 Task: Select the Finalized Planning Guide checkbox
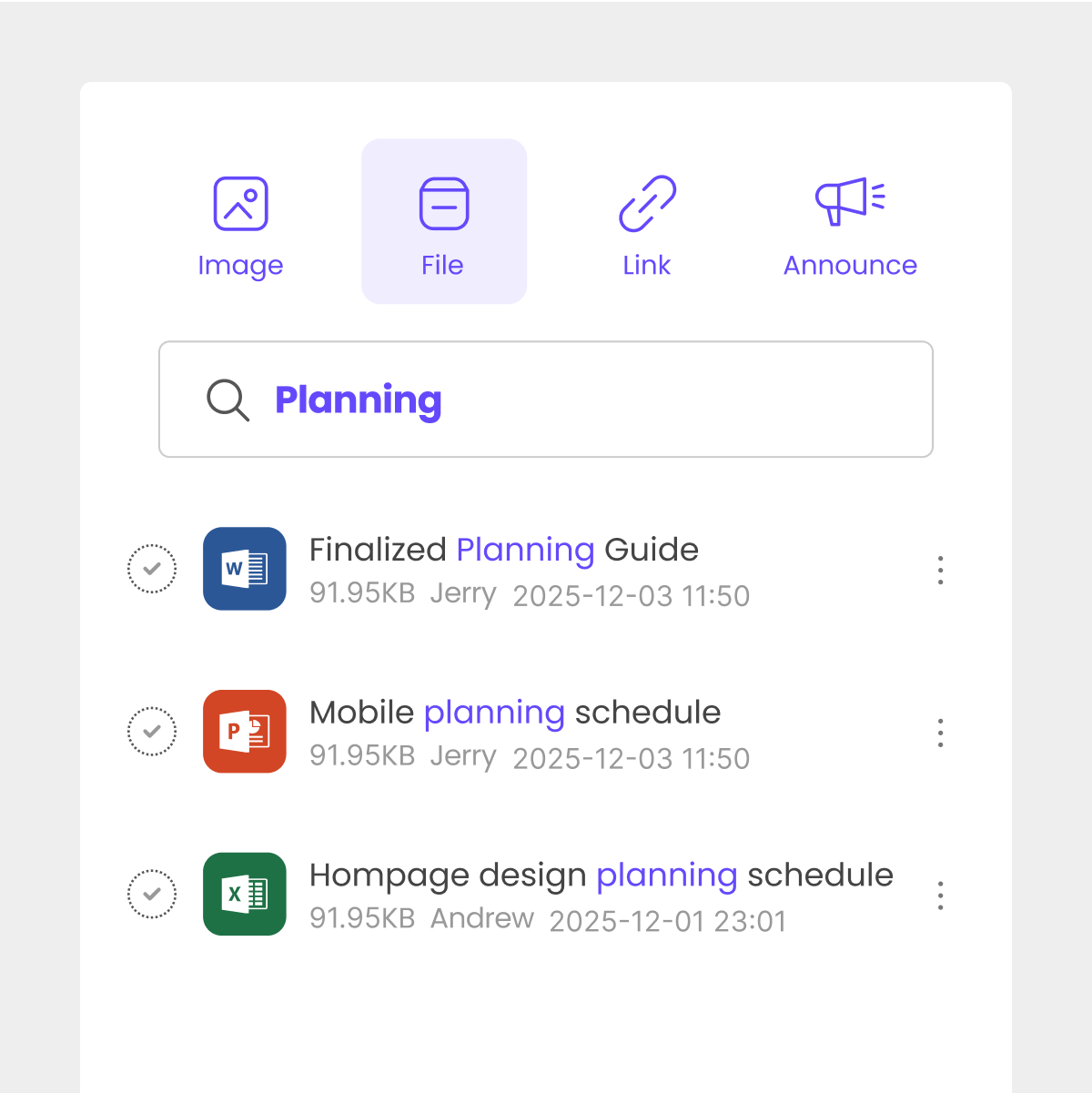[152, 569]
